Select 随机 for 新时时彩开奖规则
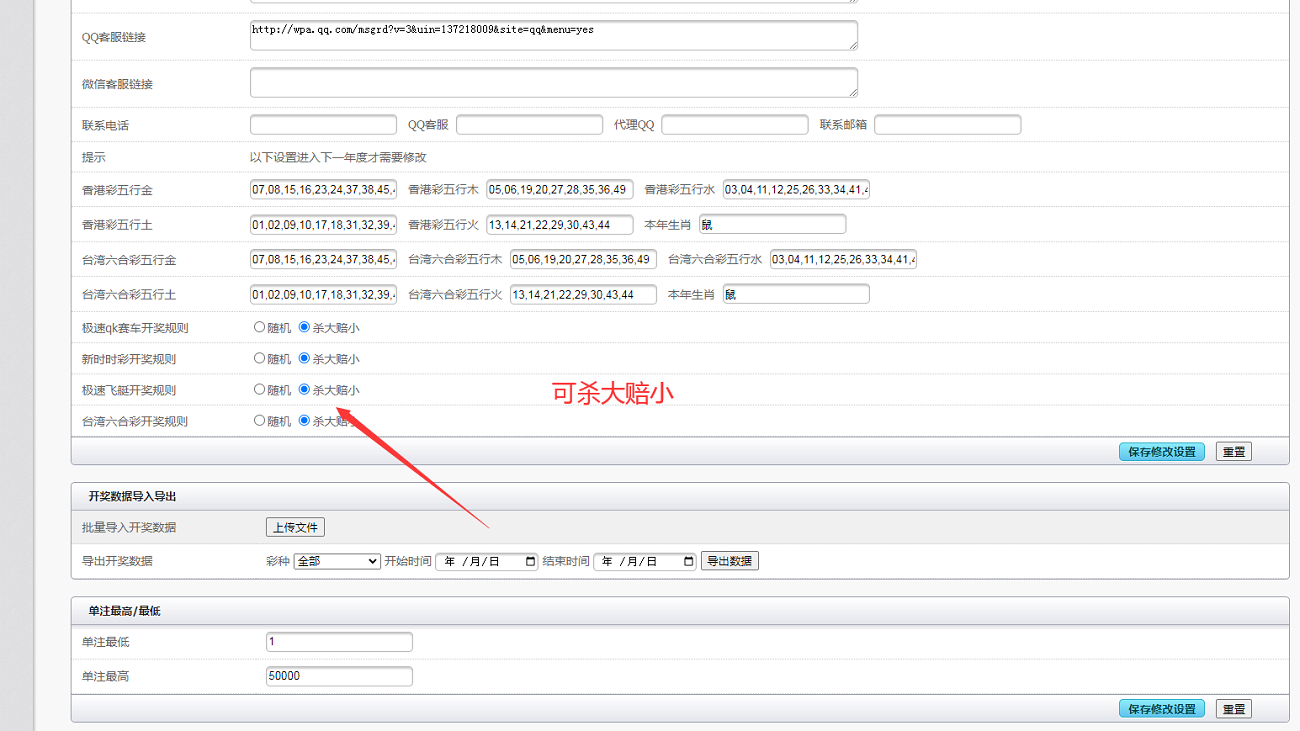 coord(260,358)
